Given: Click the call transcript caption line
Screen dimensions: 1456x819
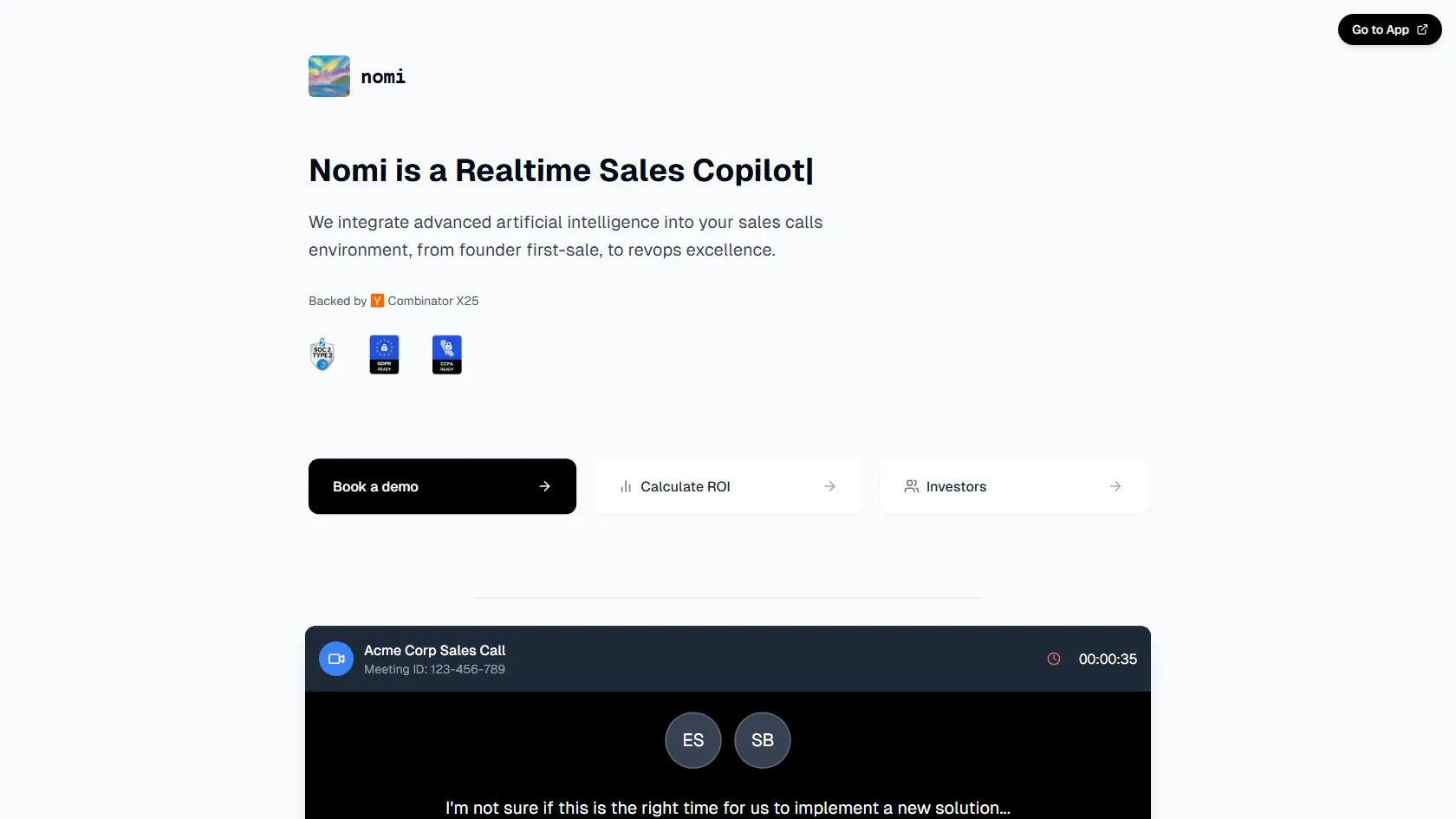Looking at the screenshot, I should 728,808.
